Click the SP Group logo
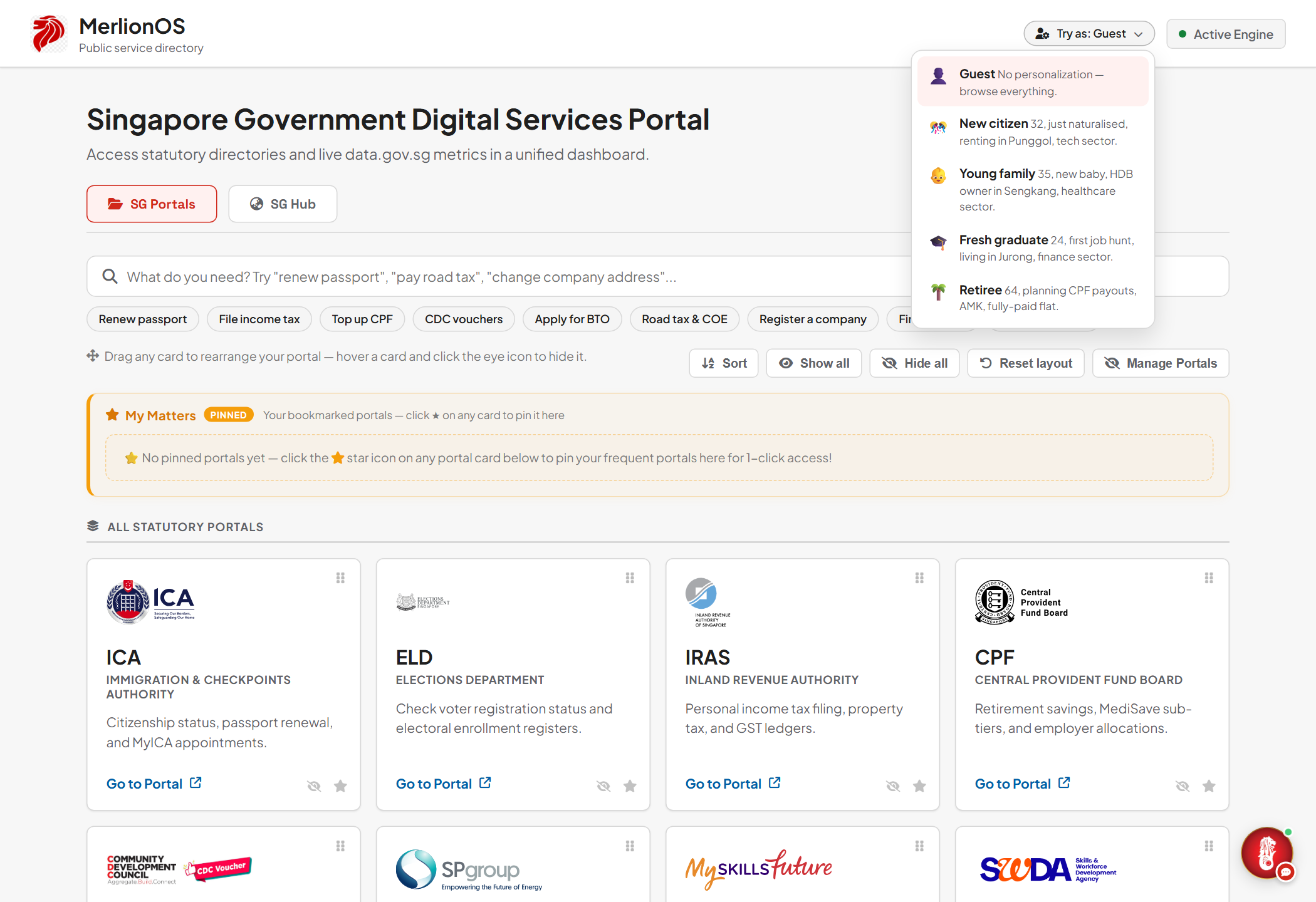The image size is (1316, 902). [469, 869]
